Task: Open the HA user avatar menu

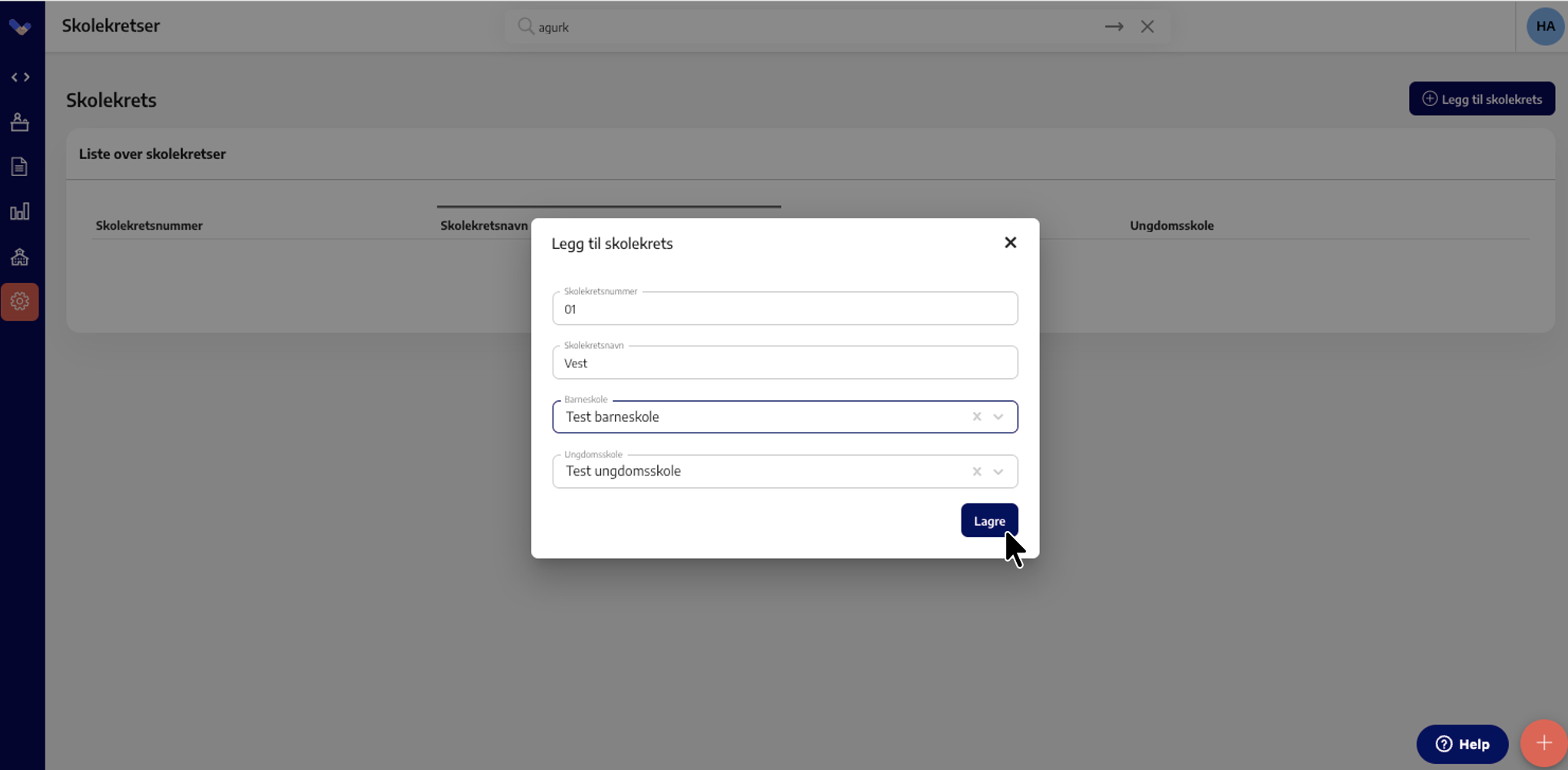Action: click(1545, 26)
